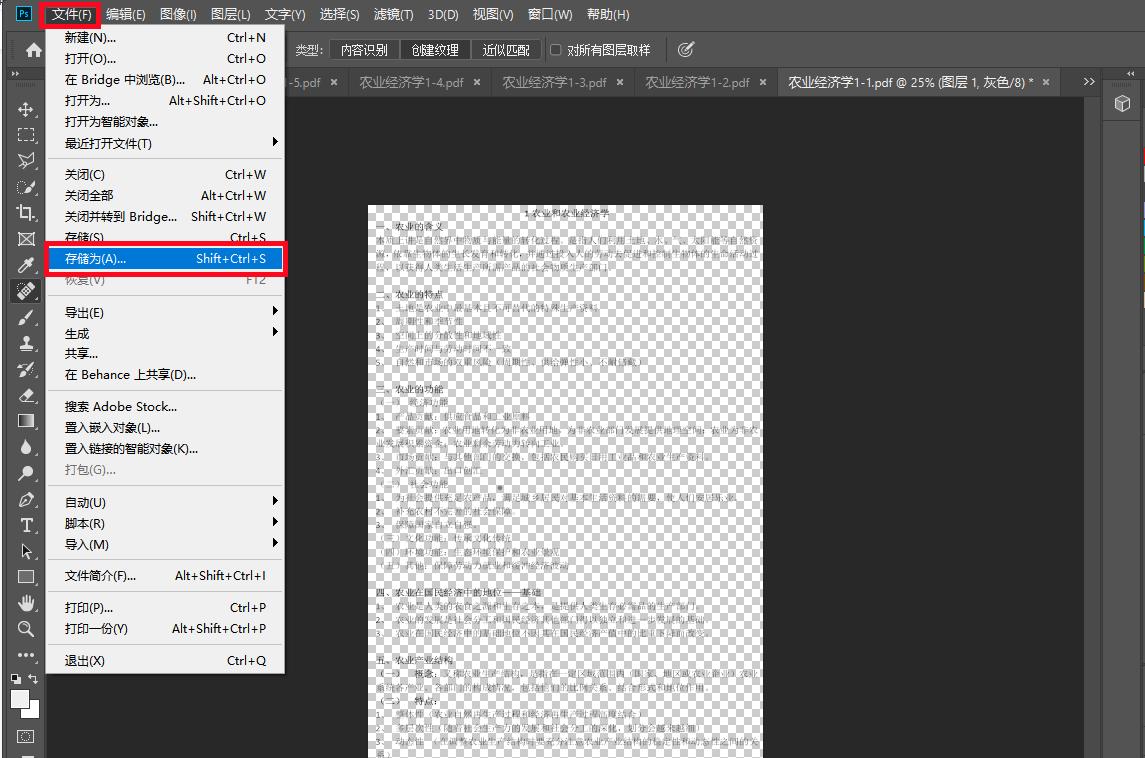The height and width of the screenshot is (758, 1145).
Task: Close the 农业经济学1-2.pdf tab
Action: coord(762,83)
